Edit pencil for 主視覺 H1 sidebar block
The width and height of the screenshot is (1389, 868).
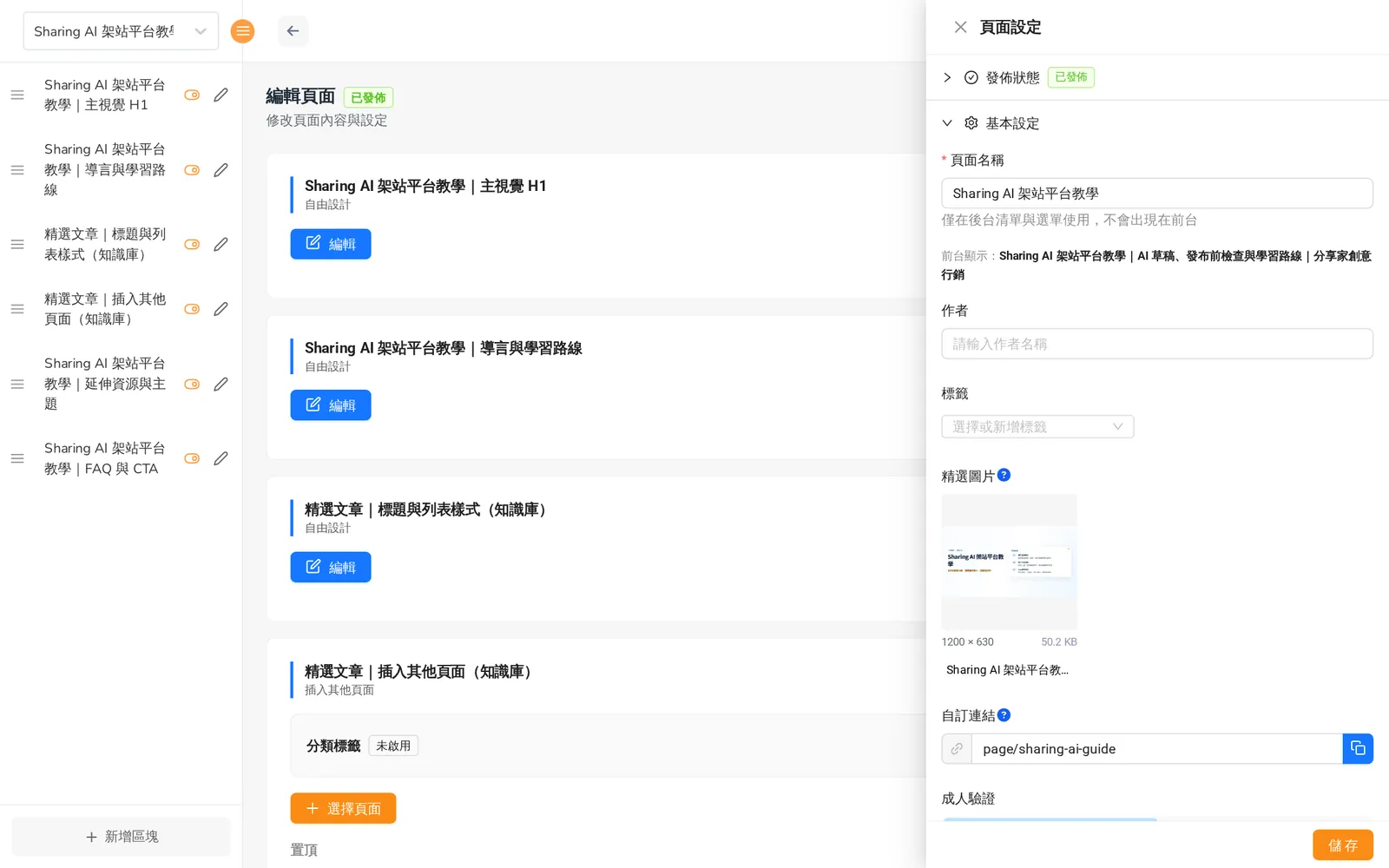[221, 95]
